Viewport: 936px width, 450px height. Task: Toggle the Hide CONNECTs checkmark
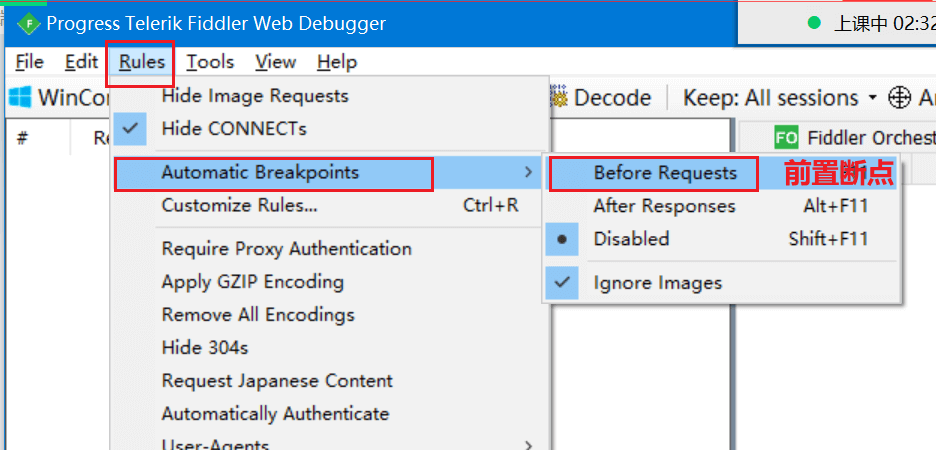click(x=130, y=128)
